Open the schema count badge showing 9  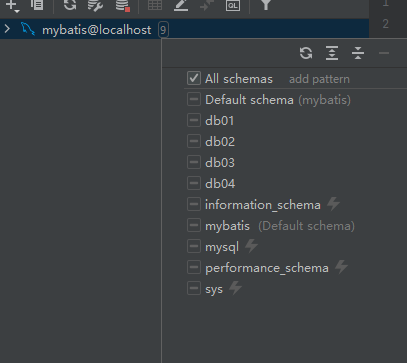tap(163, 30)
